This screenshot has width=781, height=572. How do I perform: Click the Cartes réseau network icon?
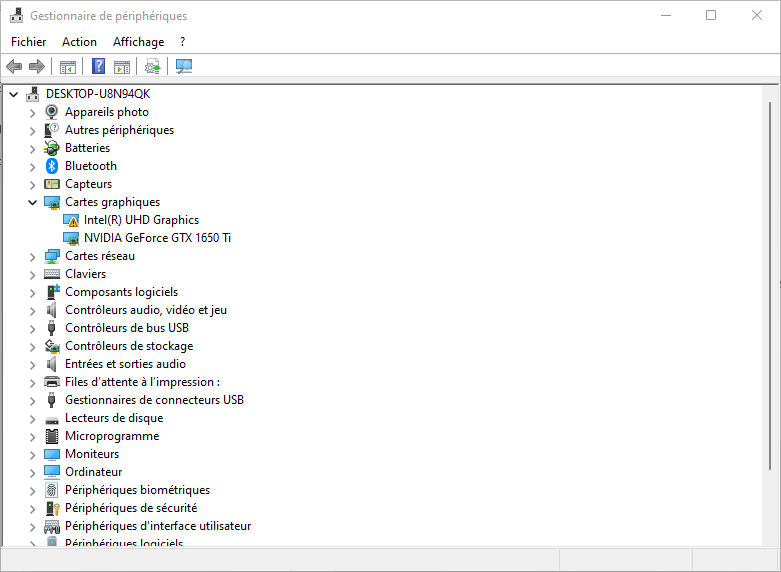[52, 256]
